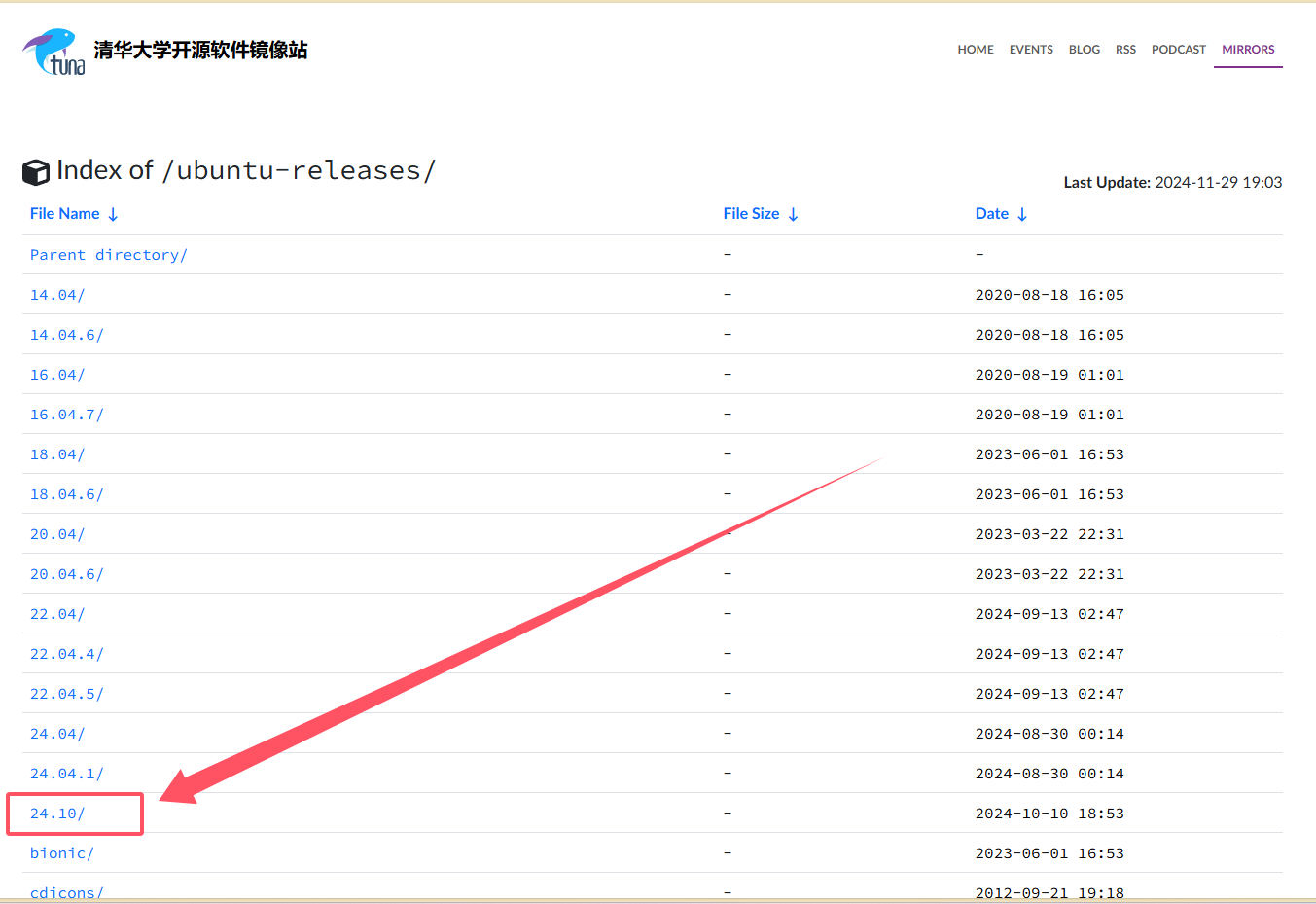Click the File Name column header
Screen dimensions: 1316x904
[x=65, y=214]
